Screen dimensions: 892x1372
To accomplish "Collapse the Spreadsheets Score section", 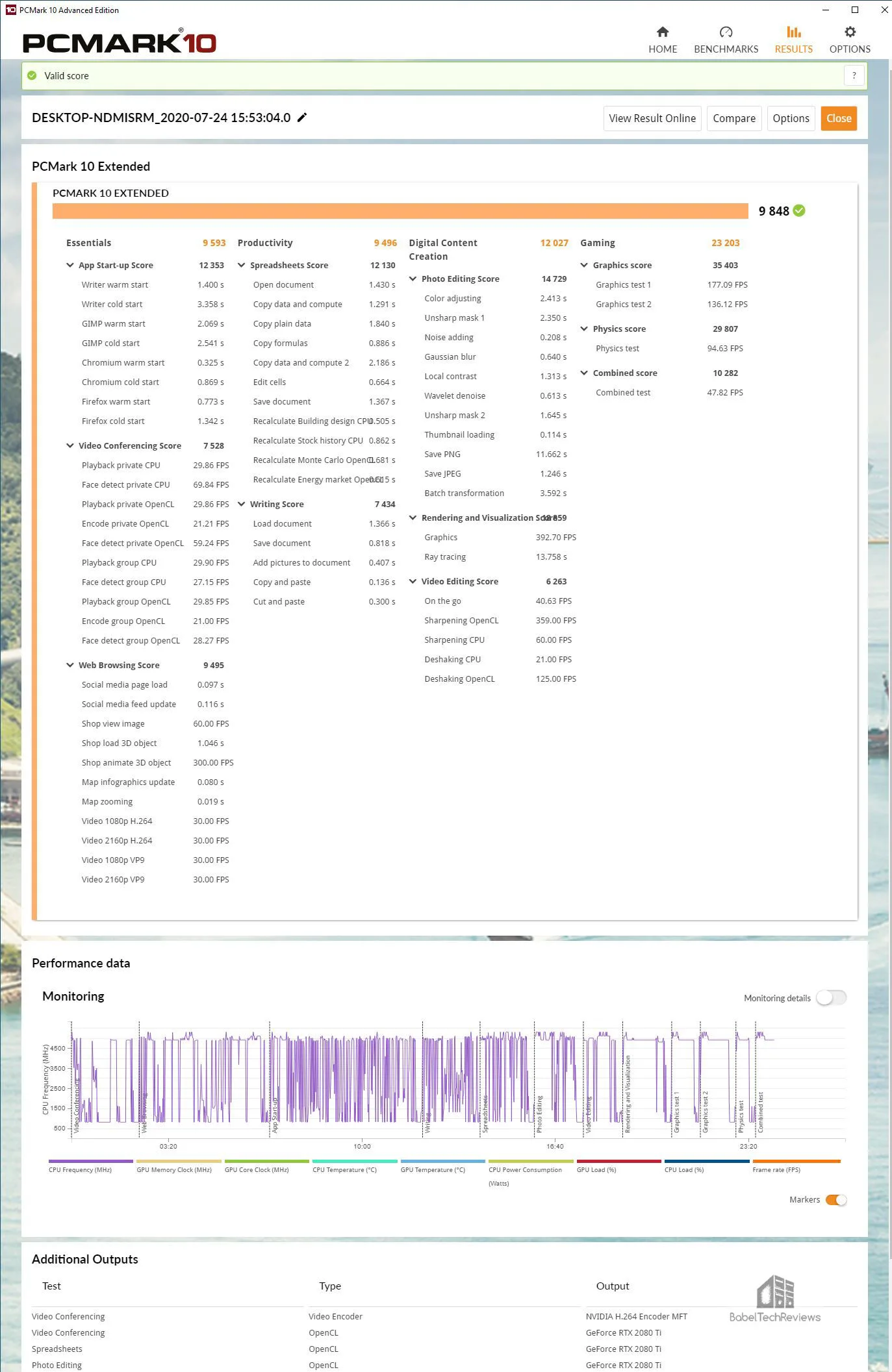I will (x=242, y=265).
